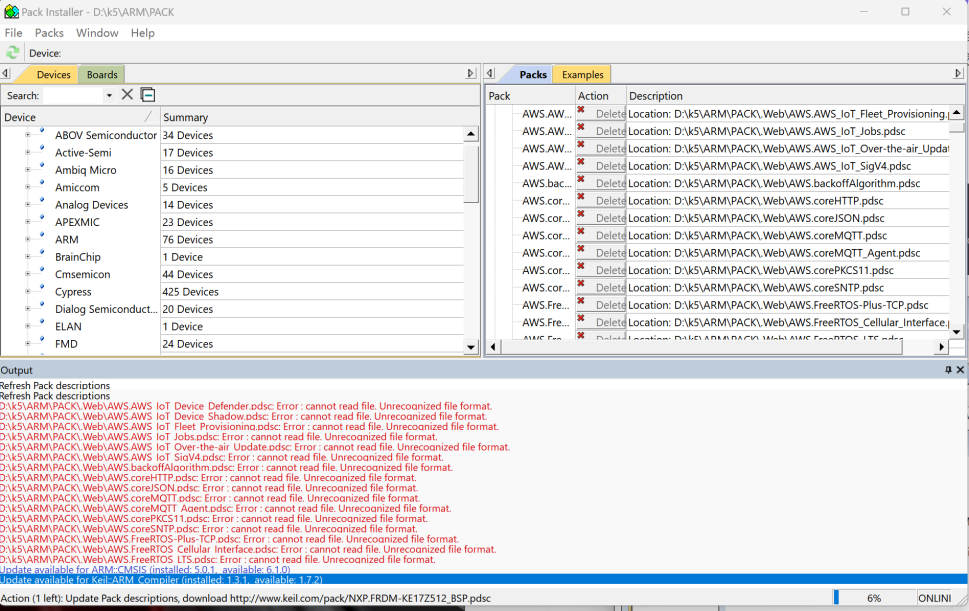The height and width of the screenshot is (611, 969).
Task: Select Dialog Semiconductor device row
Action: [106, 309]
